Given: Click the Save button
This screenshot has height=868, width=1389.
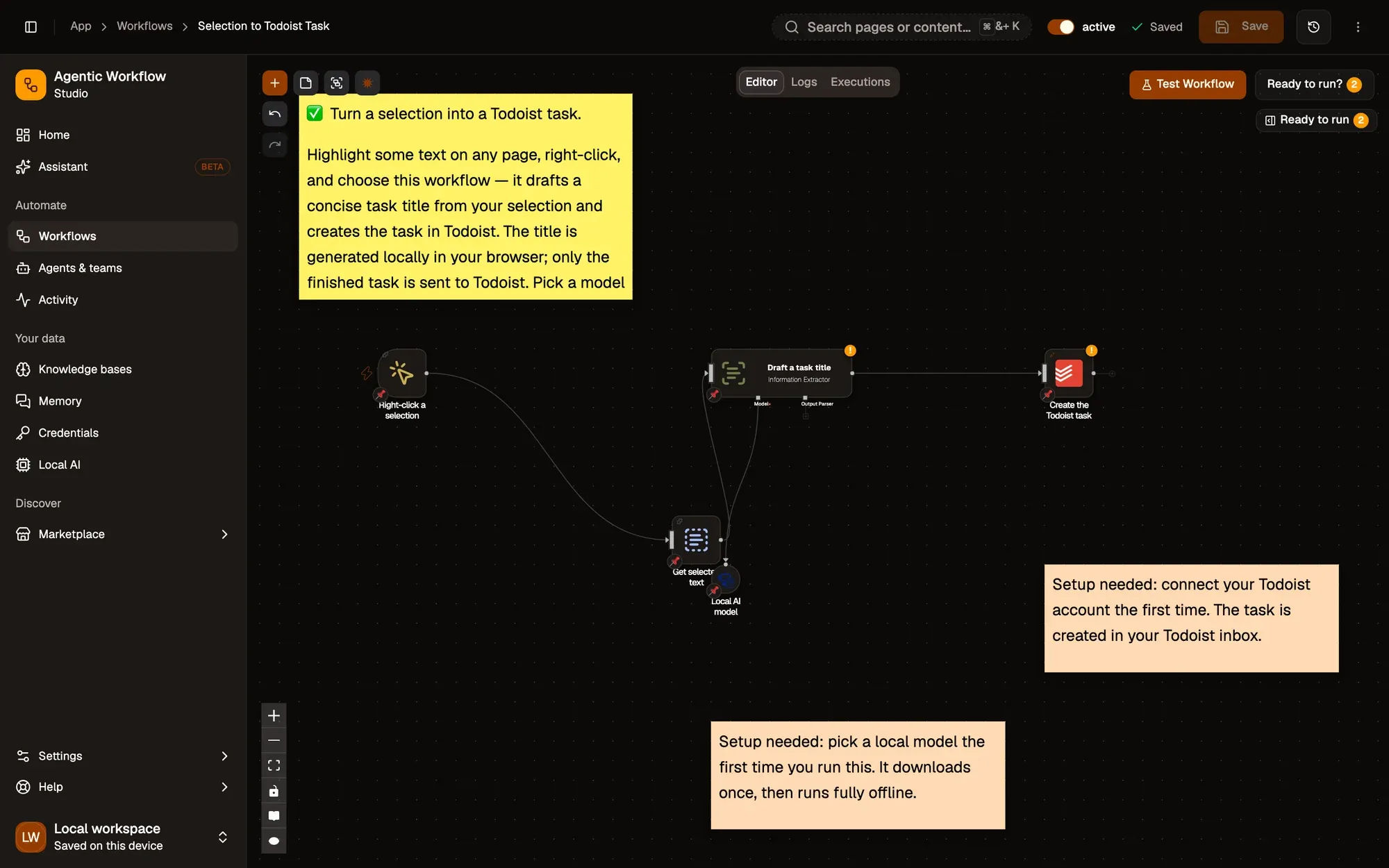Looking at the screenshot, I should click(x=1241, y=26).
